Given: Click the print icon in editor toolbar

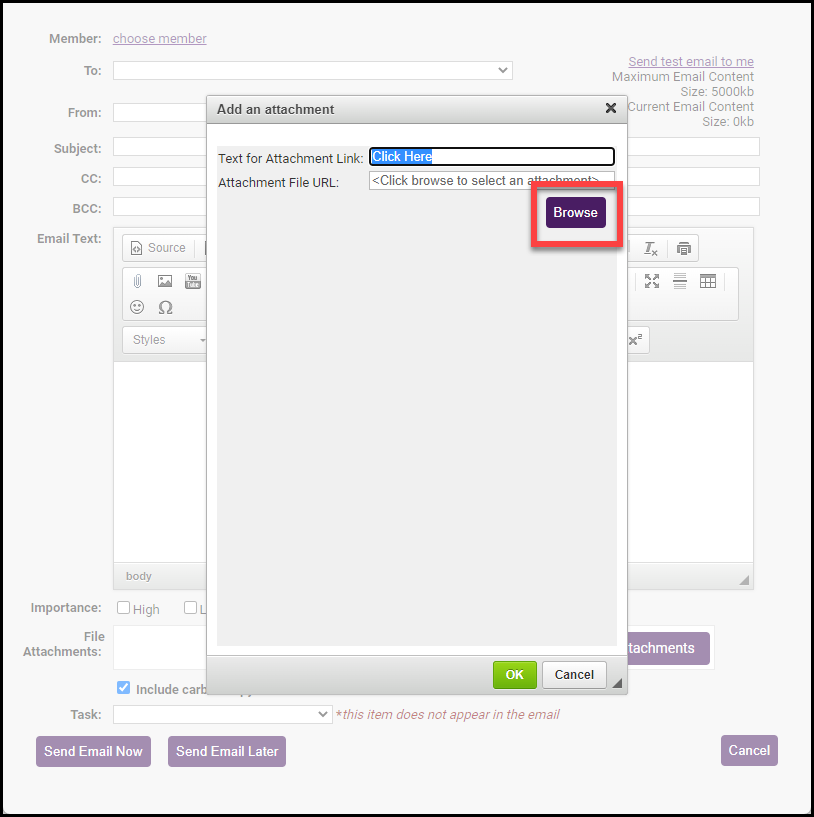Looking at the screenshot, I should (x=683, y=249).
